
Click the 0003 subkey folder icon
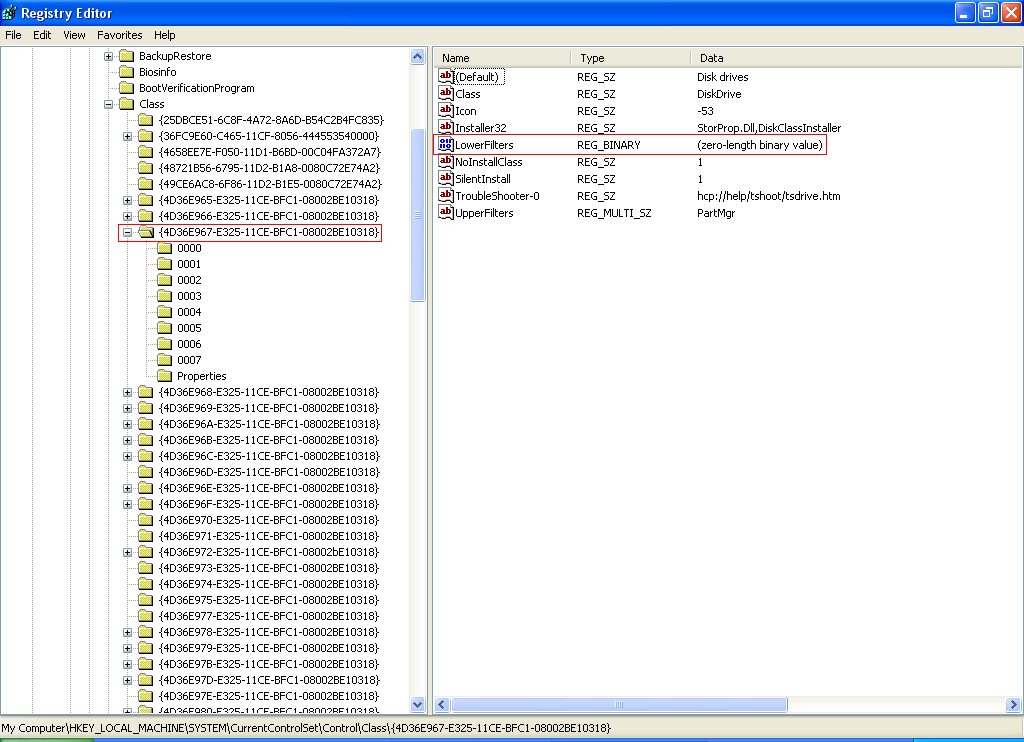point(165,296)
